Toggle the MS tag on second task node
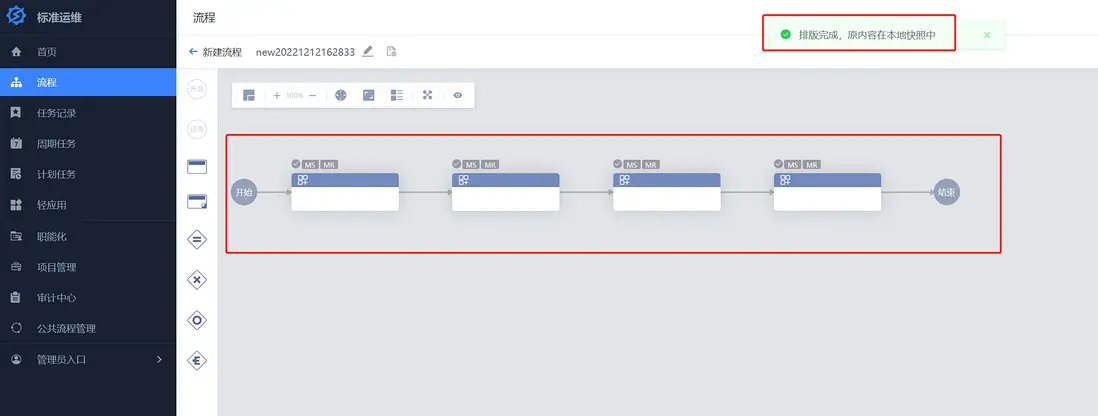1098x416 pixels. click(471, 165)
